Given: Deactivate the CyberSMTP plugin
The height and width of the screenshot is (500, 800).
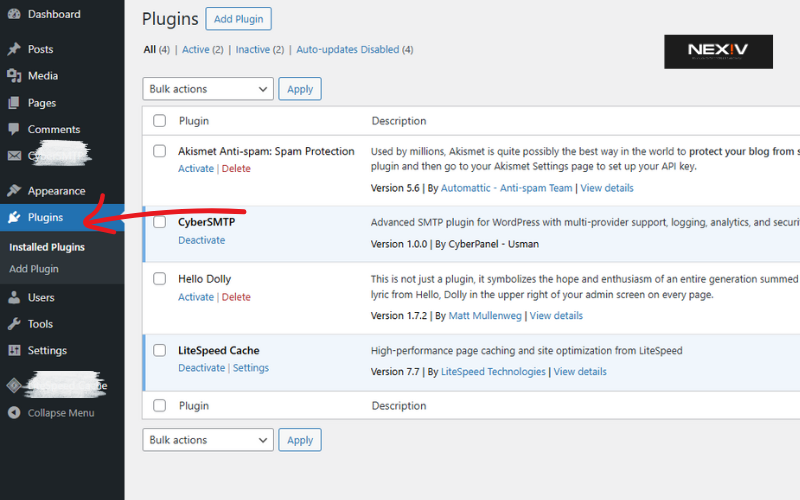Looking at the screenshot, I should point(202,240).
